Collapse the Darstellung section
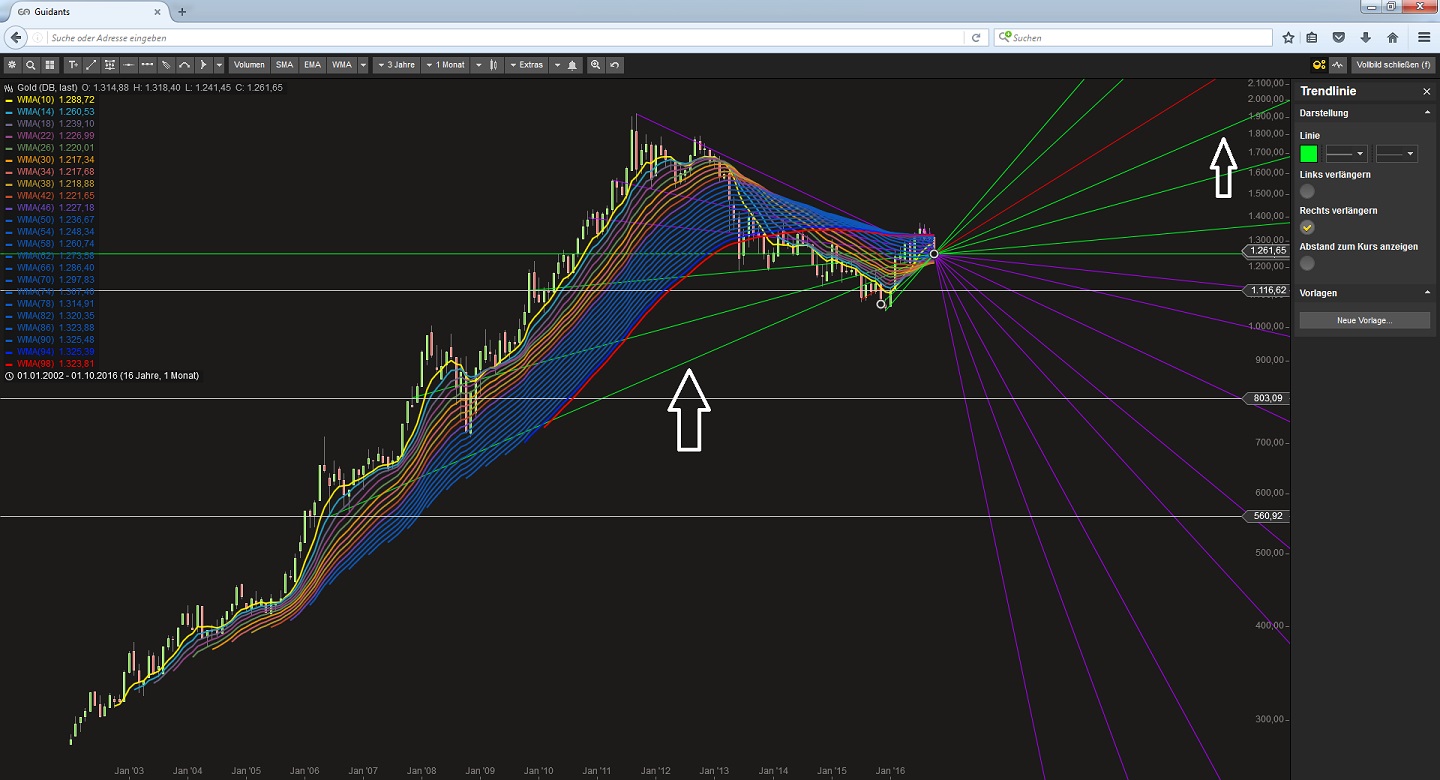Image resolution: width=1440 pixels, height=780 pixels. [1427, 114]
